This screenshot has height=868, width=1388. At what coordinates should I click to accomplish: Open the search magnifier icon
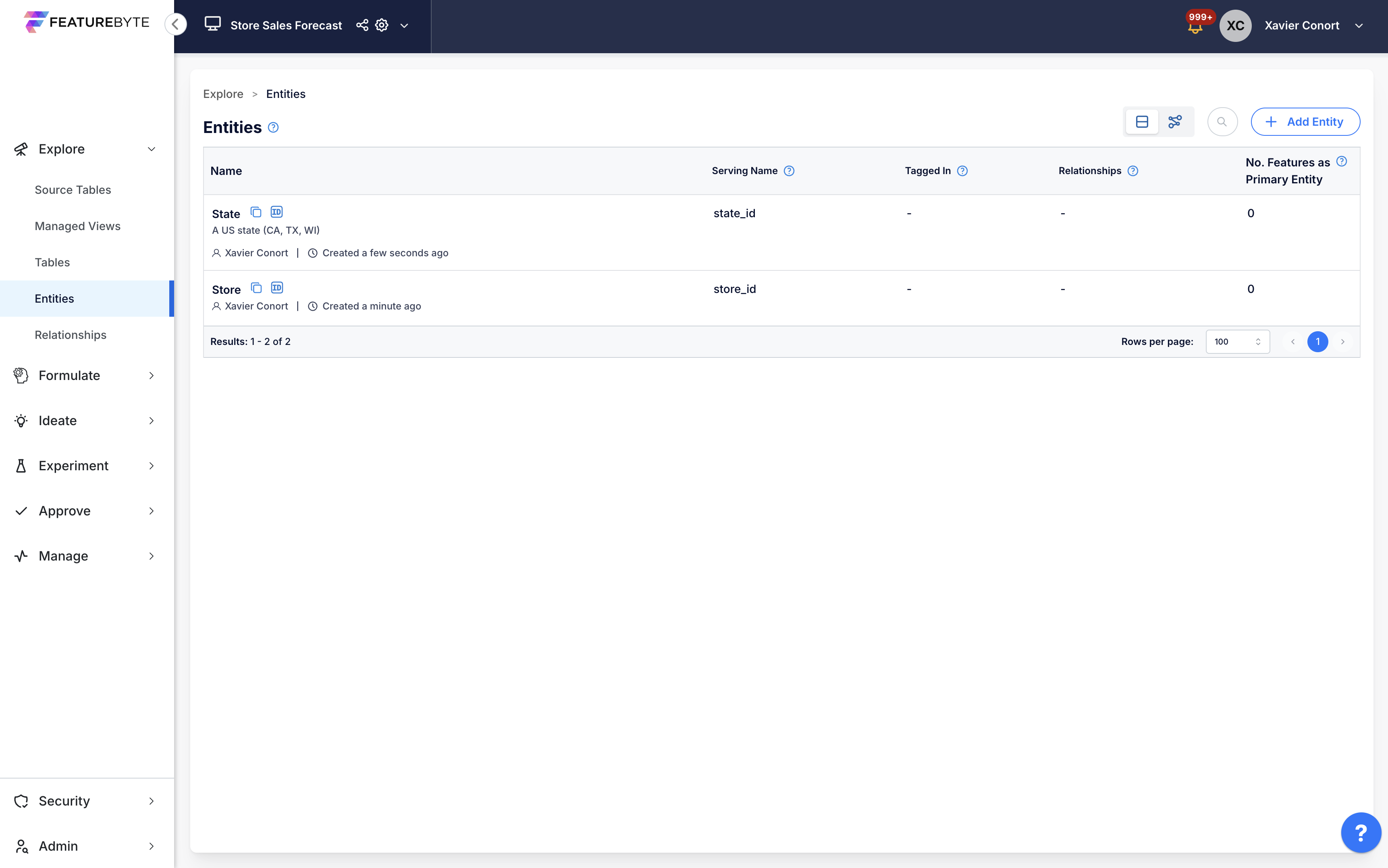[1222, 122]
